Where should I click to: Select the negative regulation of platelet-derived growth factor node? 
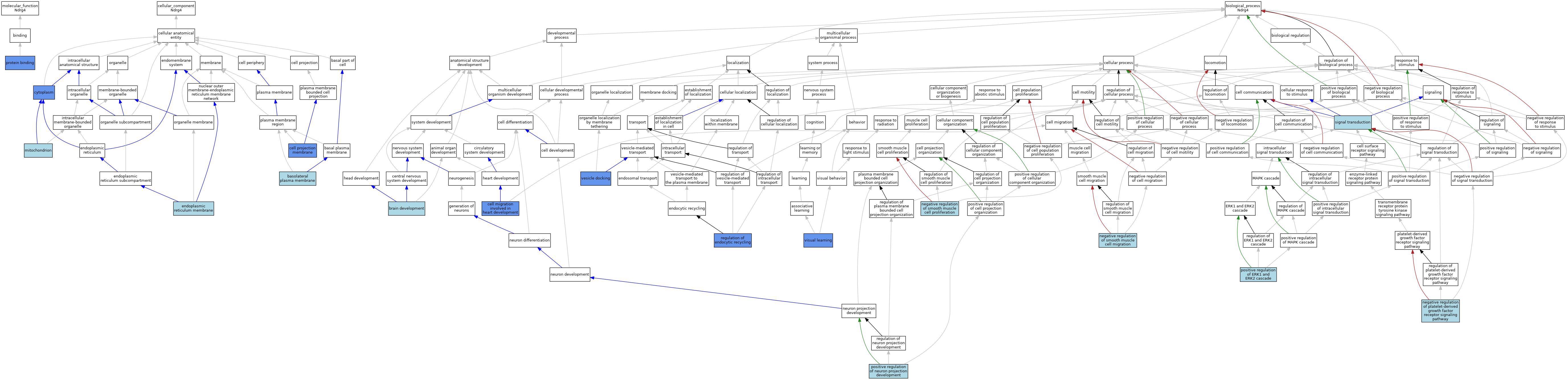click(1440, 311)
